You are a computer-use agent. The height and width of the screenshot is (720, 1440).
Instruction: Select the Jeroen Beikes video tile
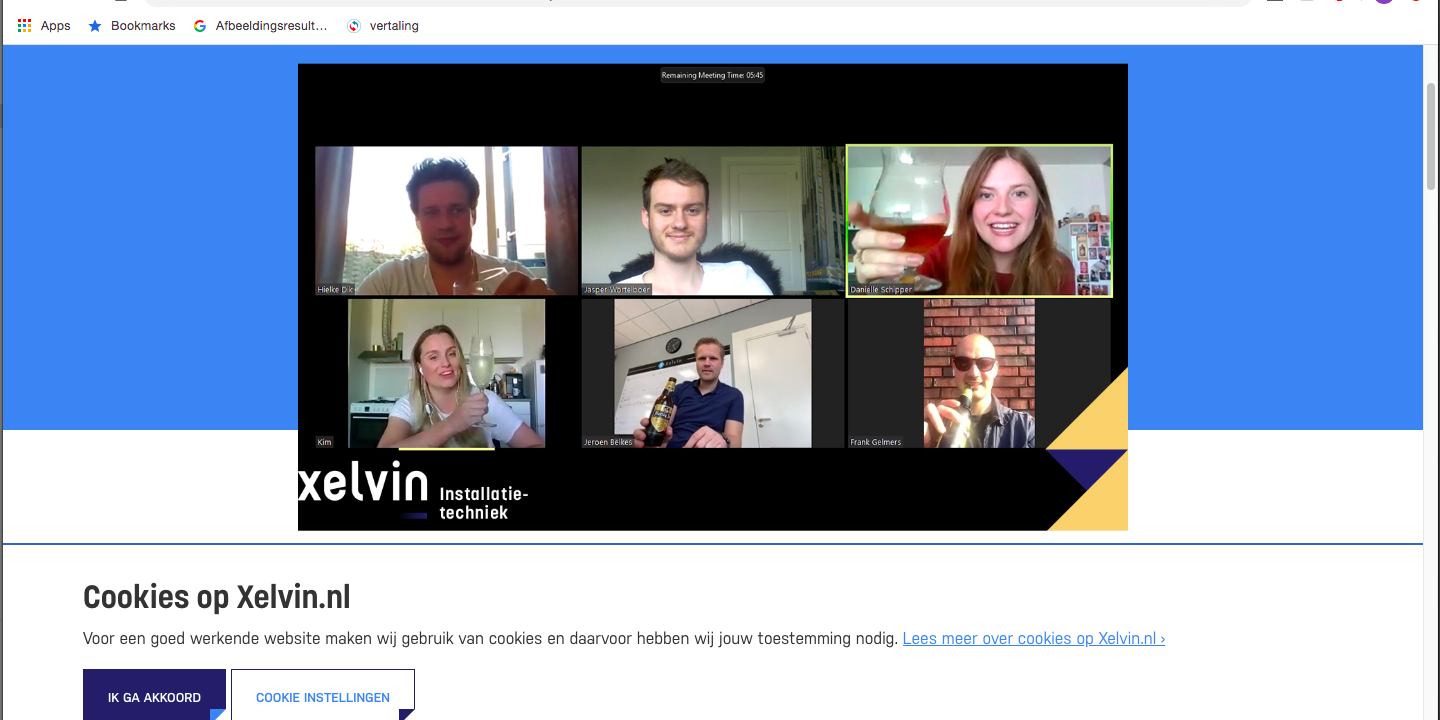713,373
